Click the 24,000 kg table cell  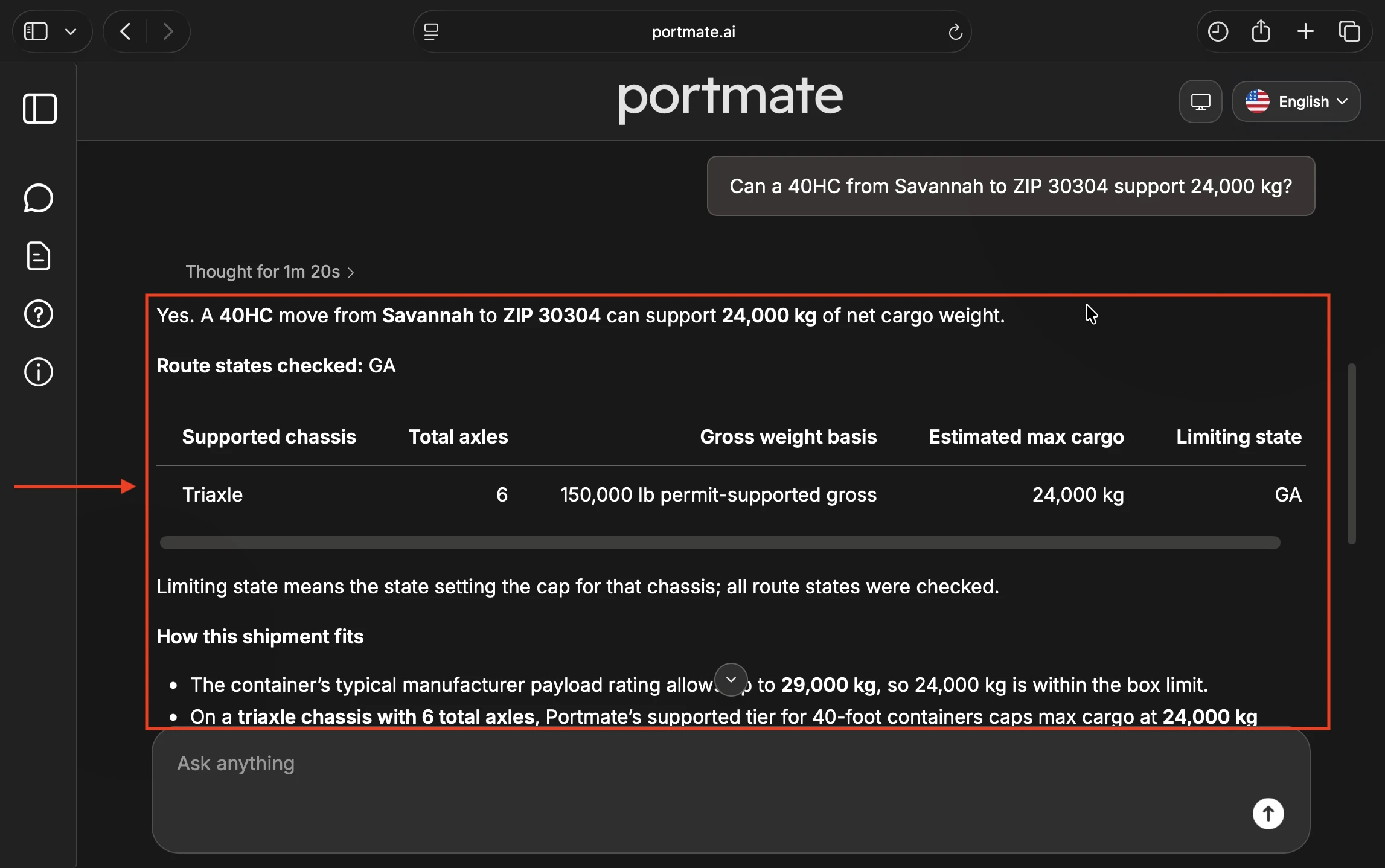[1078, 494]
